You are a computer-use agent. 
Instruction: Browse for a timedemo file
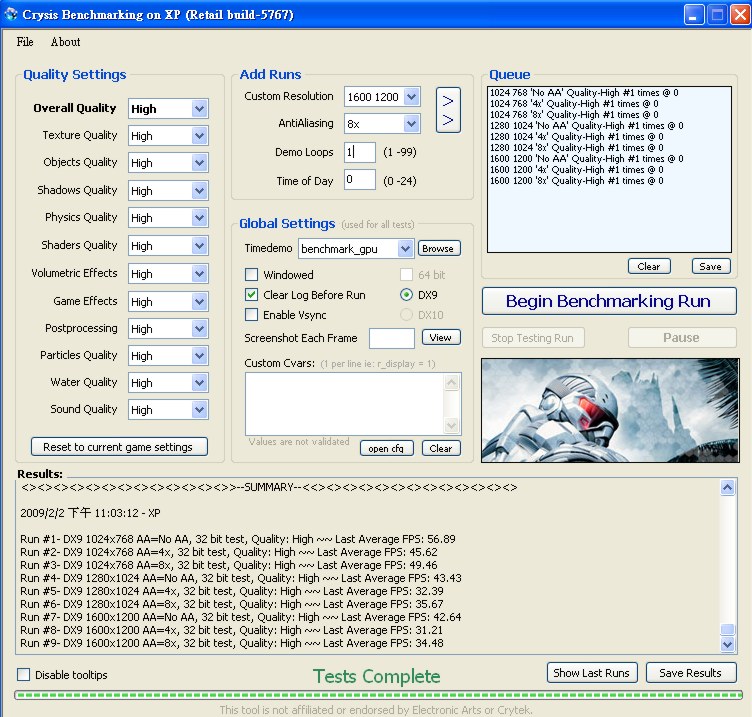click(439, 248)
